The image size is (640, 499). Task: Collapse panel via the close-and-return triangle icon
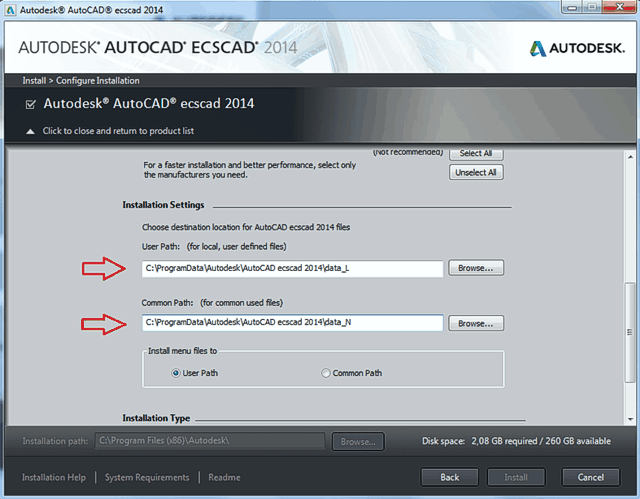click(x=30, y=131)
